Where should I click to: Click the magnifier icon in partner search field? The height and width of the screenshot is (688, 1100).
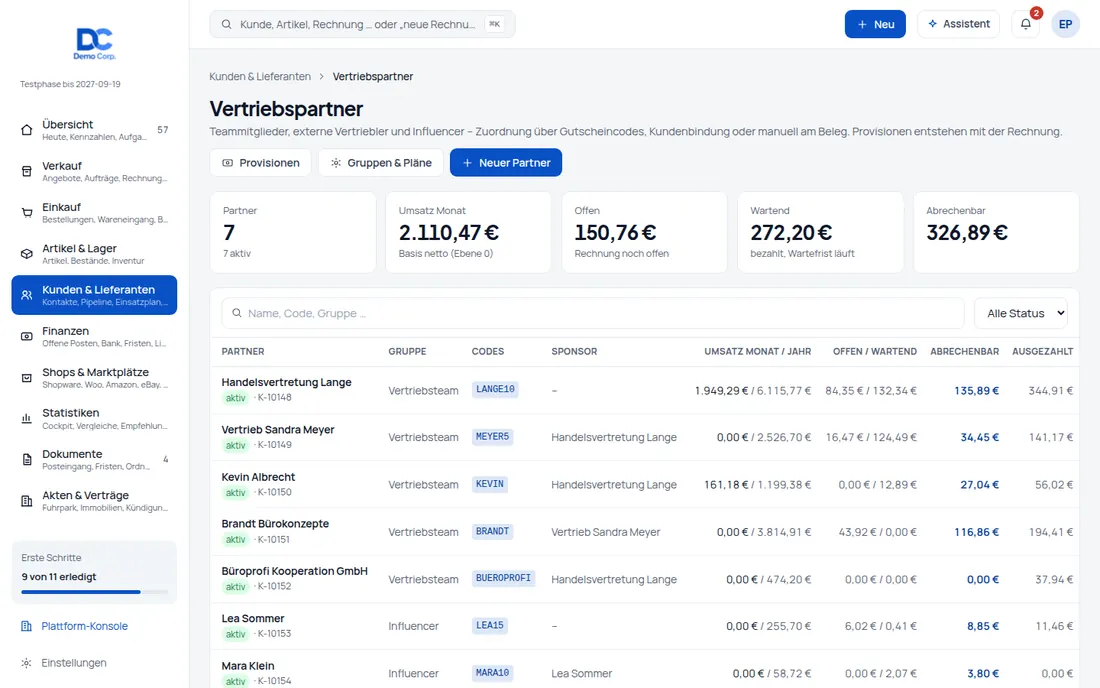(x=237, y=313)
